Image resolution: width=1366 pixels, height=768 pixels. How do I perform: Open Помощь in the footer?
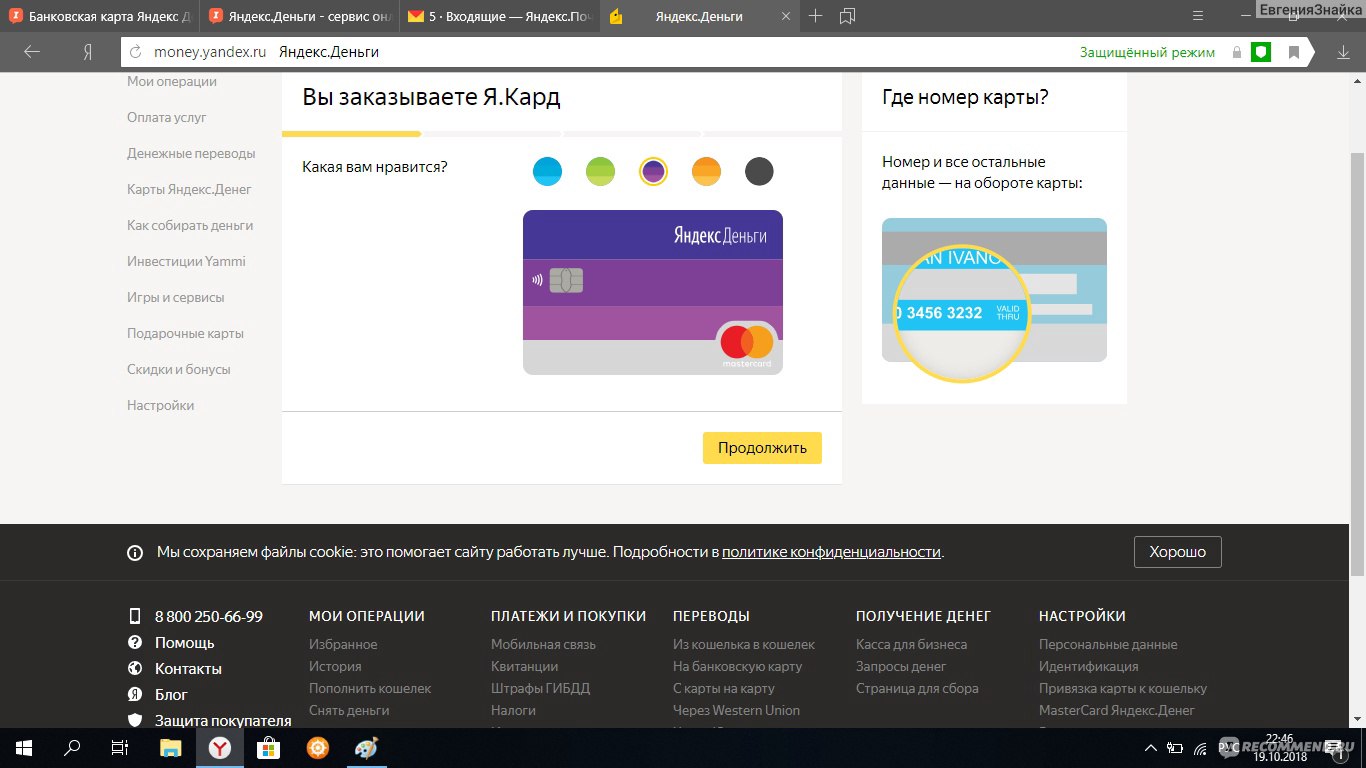click(x=184, y=642)
